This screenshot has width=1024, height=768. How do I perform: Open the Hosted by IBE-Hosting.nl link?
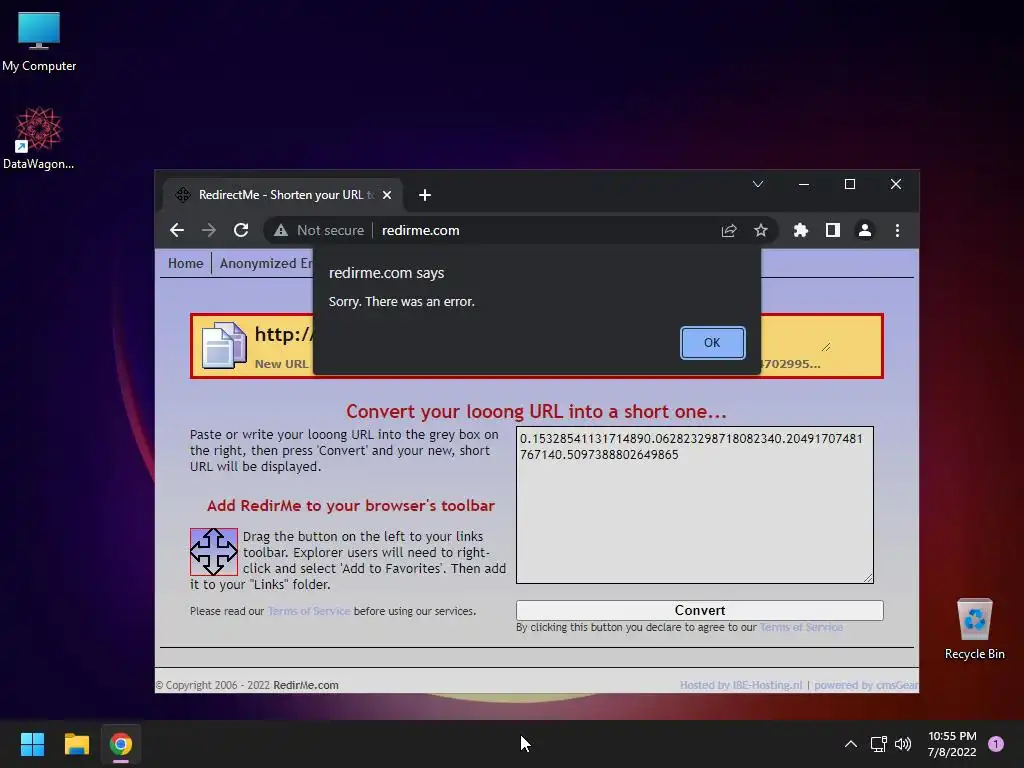tap(741, 685)
